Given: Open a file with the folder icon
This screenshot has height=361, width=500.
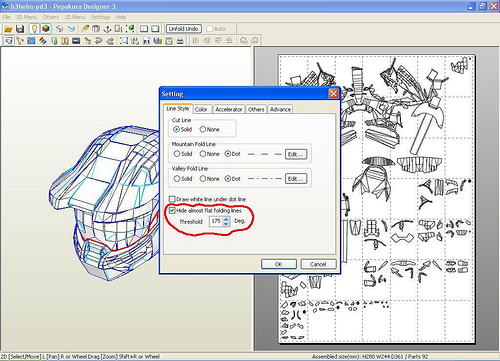Looking at the screenshot, I should point(8,29).
